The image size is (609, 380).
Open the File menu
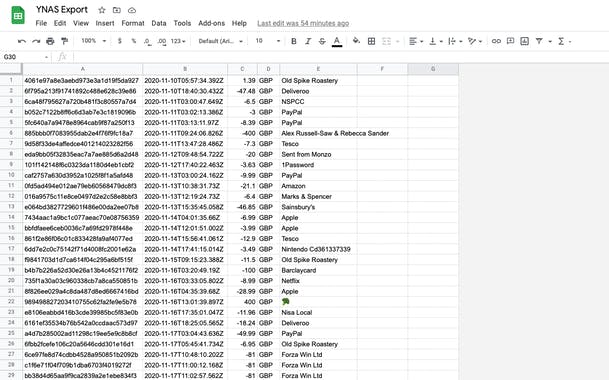tap(41, 23)
